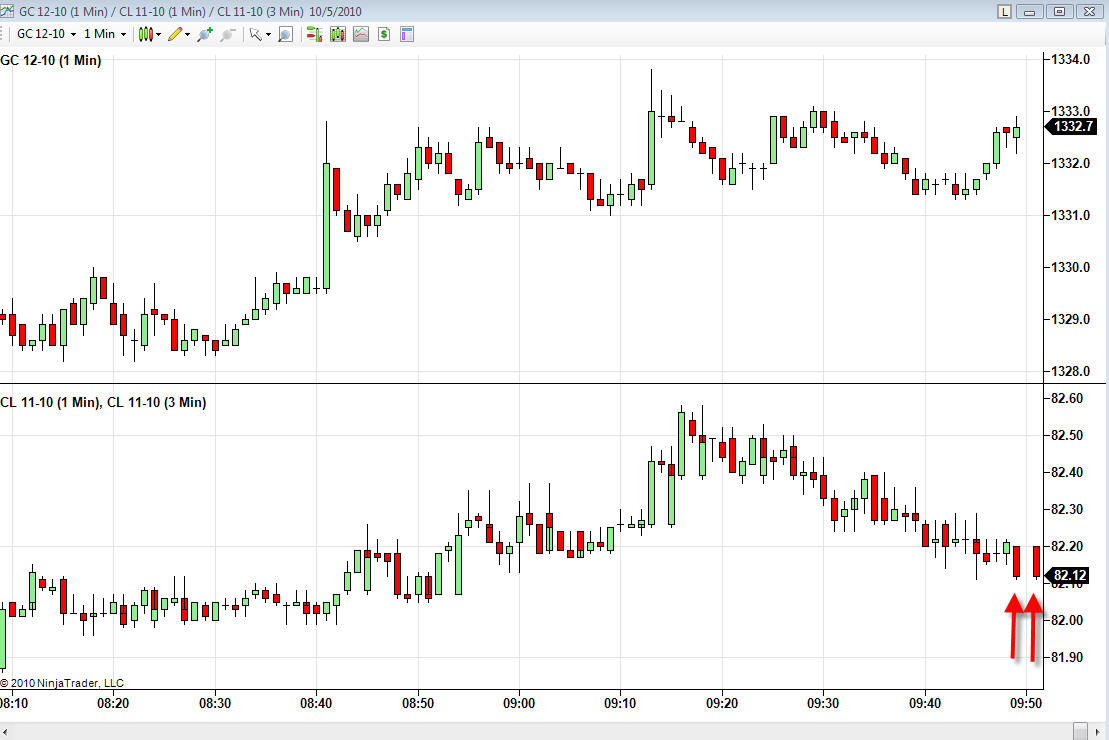Image resolution: width=1109 pixels, height=740 pixels.
Task: Click the 1330.0 price axis label
Action: (1070, 267)
